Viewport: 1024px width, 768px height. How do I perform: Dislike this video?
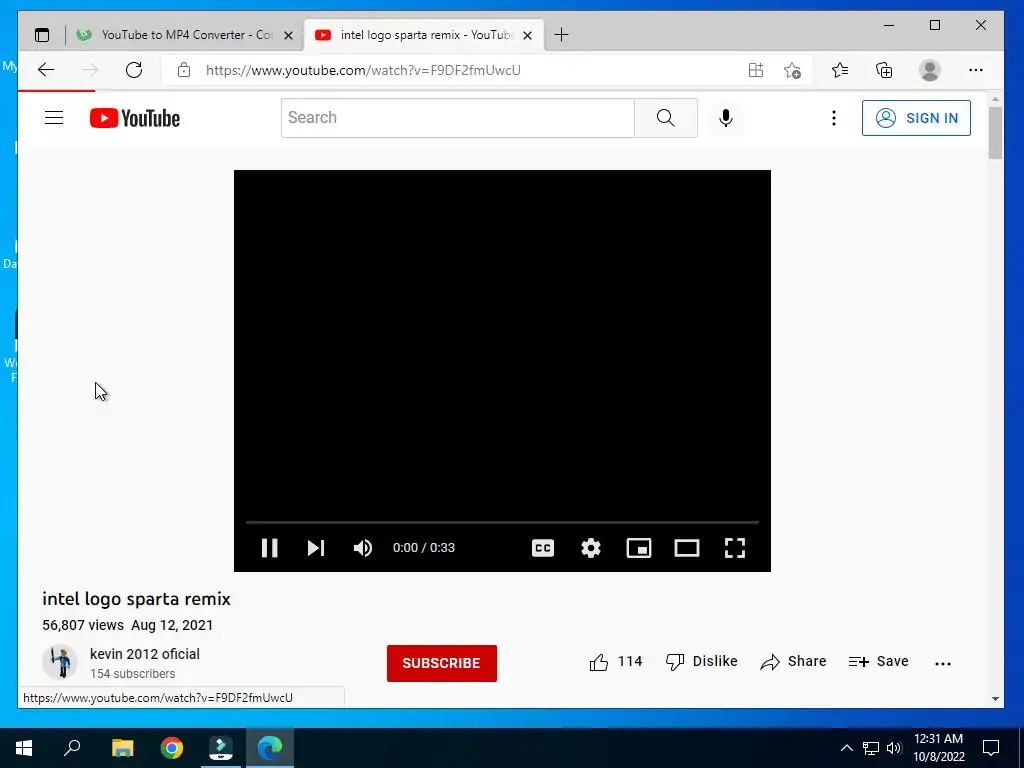click(x=701, y=662)
